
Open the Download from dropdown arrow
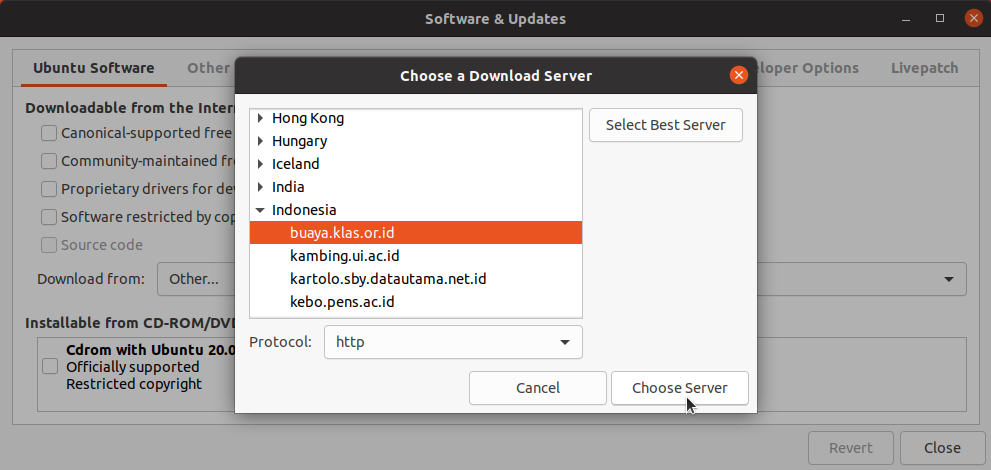(x=949, y=279)
